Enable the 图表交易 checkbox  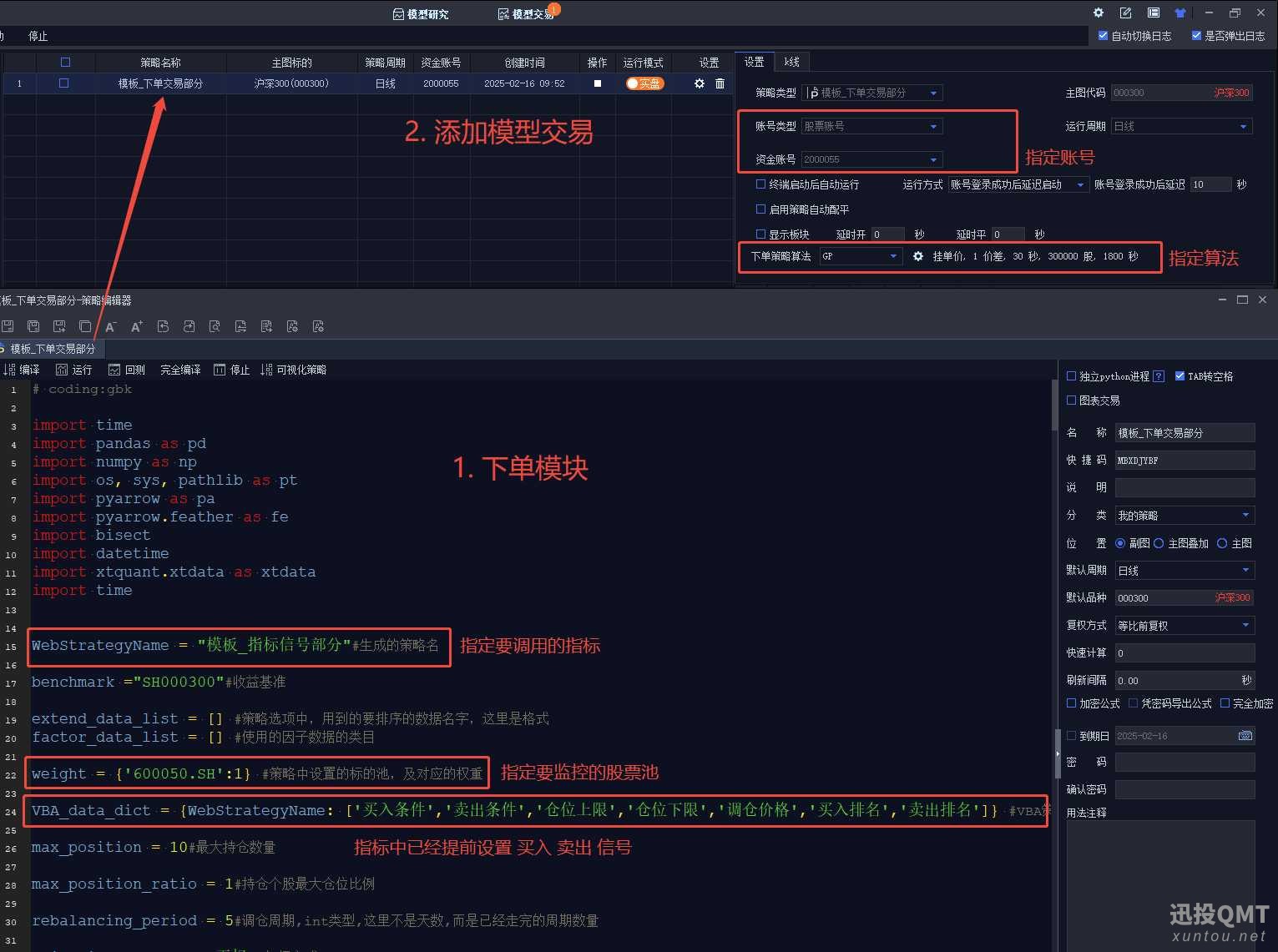point(1071,400)
